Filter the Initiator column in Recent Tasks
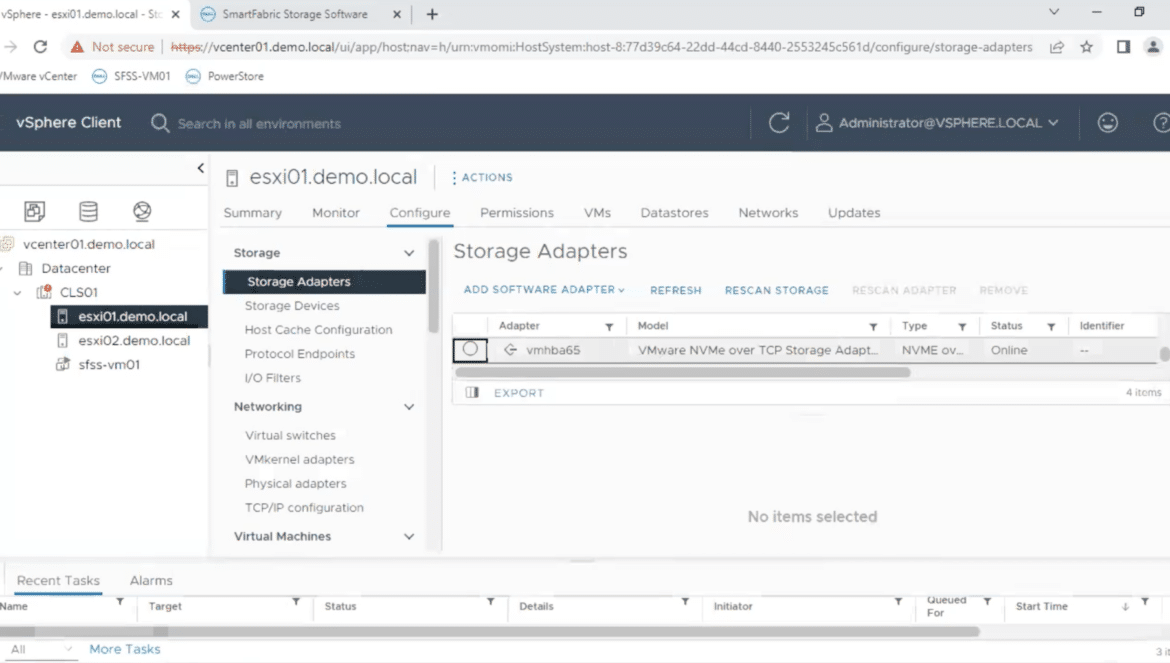Image resolution: width=1170 pixels, height=663 pixels. click(x=898, y=602)
